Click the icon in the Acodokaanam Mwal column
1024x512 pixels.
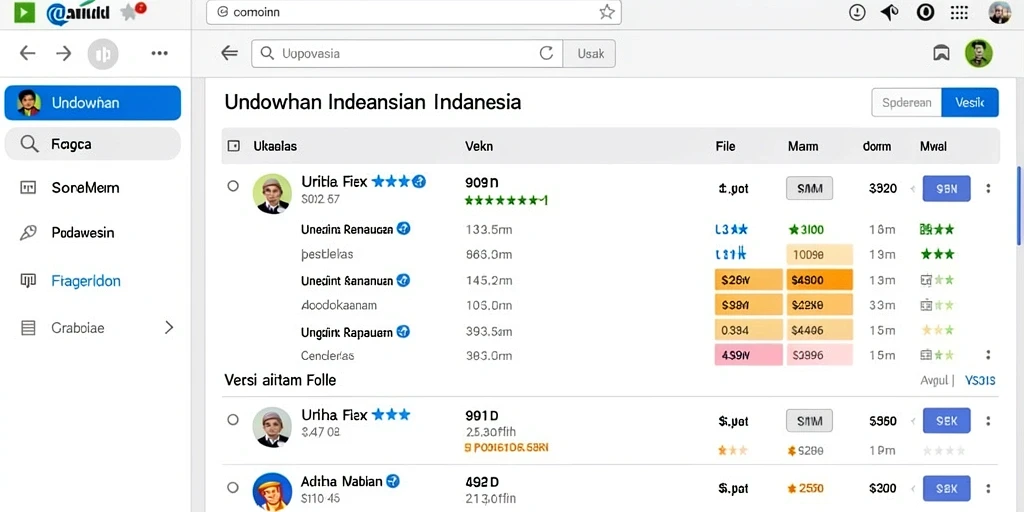[x=925, y=305]
